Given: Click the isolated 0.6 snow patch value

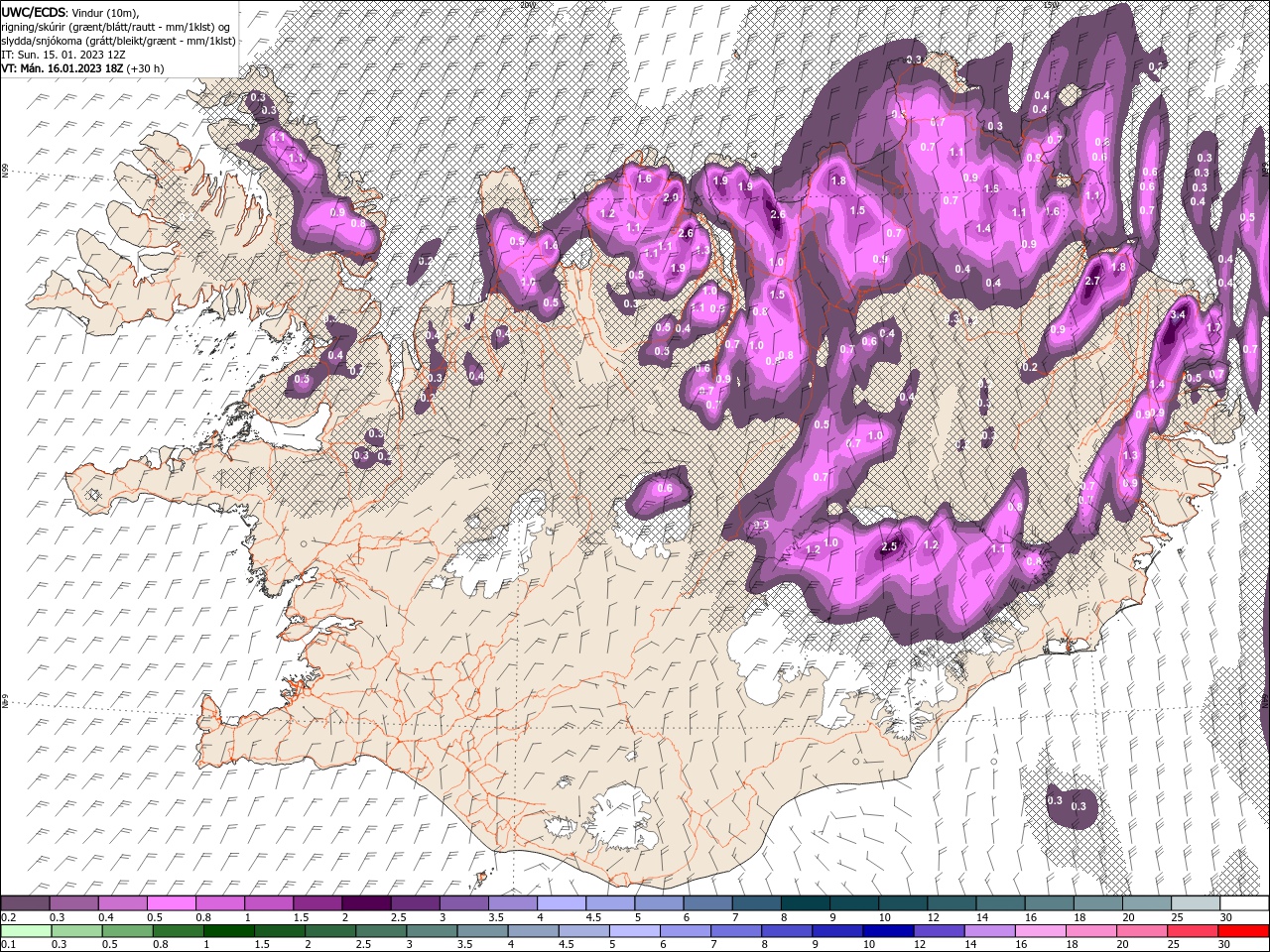Looking at the screenshot, I should 665,488.
